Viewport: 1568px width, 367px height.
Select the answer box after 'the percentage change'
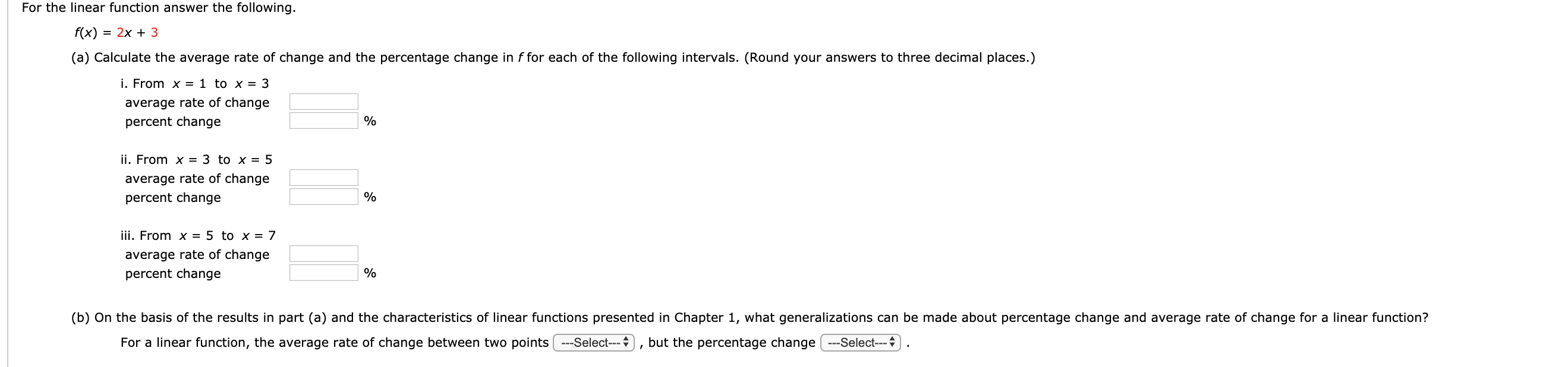(x=862, y=343)
